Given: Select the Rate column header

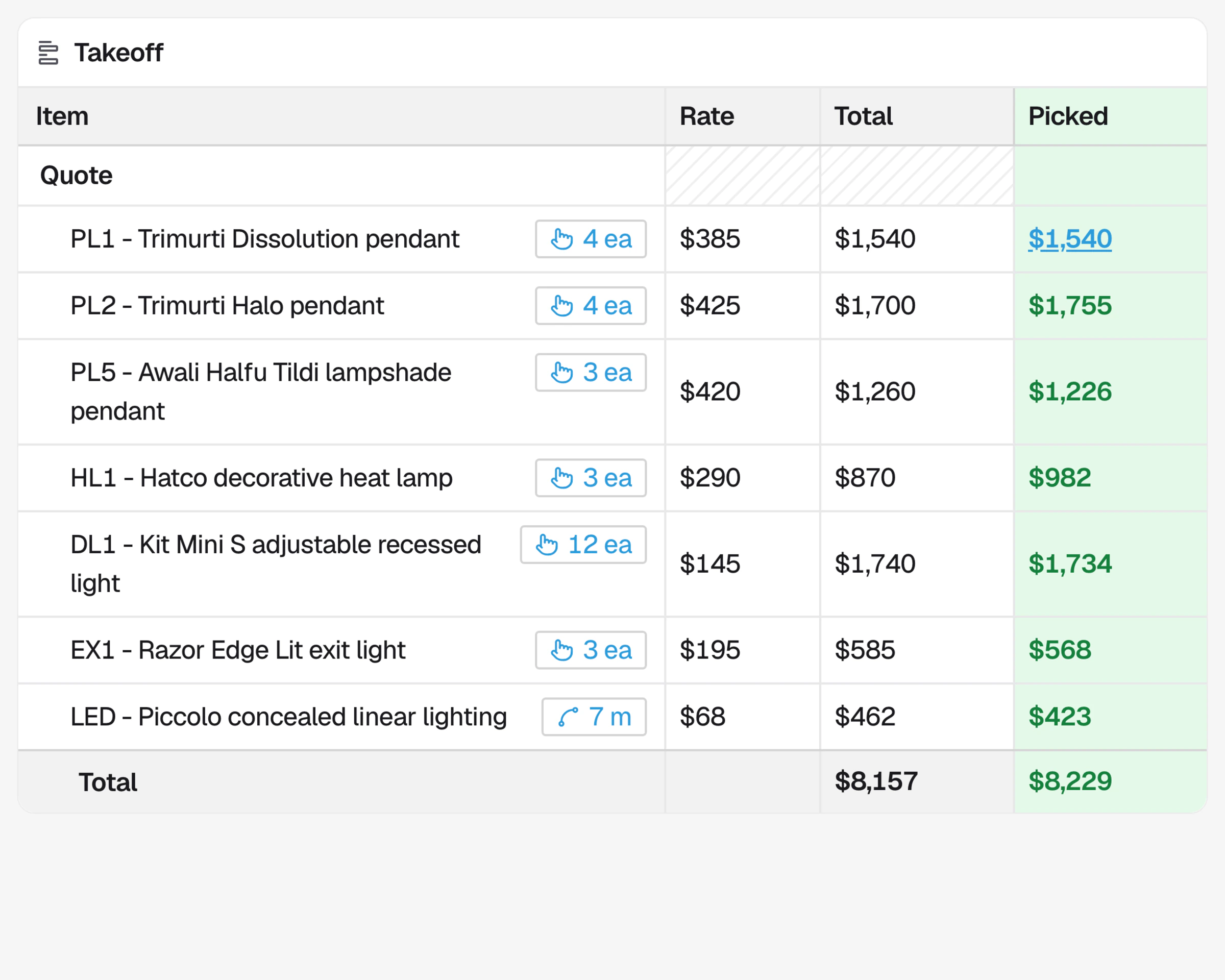Looking at the screenshot, I should (x=743, y=116).
